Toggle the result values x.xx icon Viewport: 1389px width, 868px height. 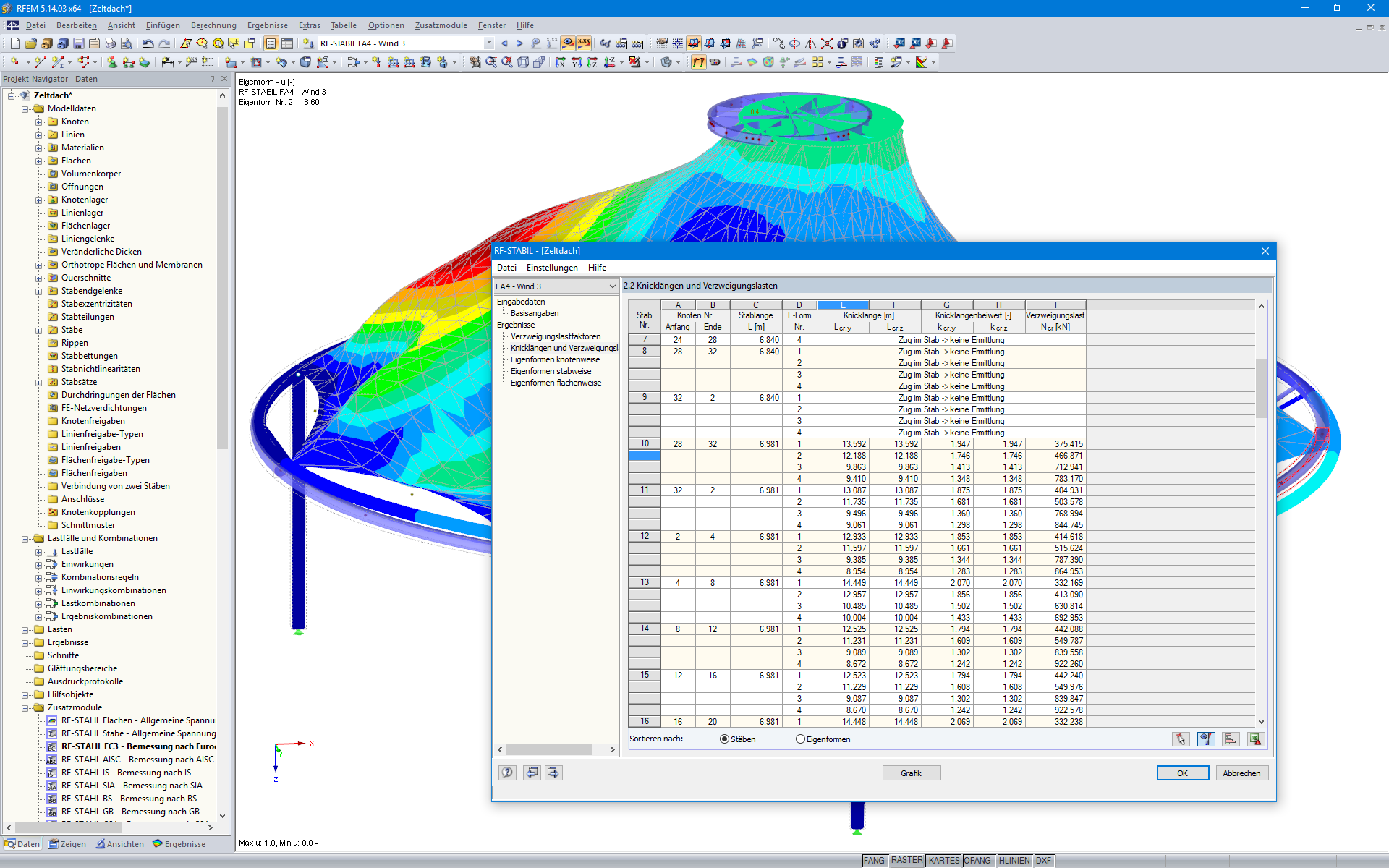tap(583, 43)
